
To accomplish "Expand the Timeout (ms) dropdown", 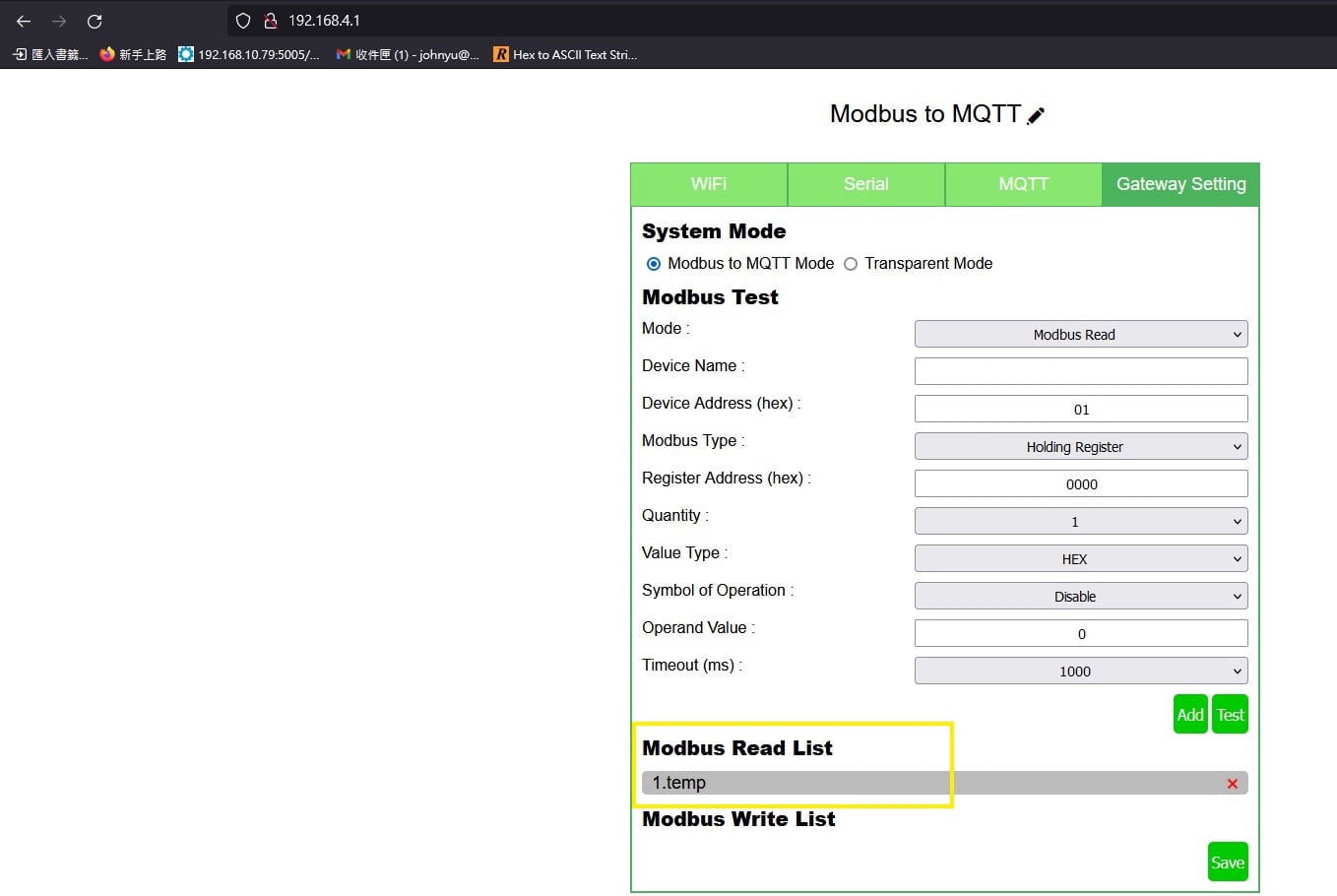I will [1080, 672].
